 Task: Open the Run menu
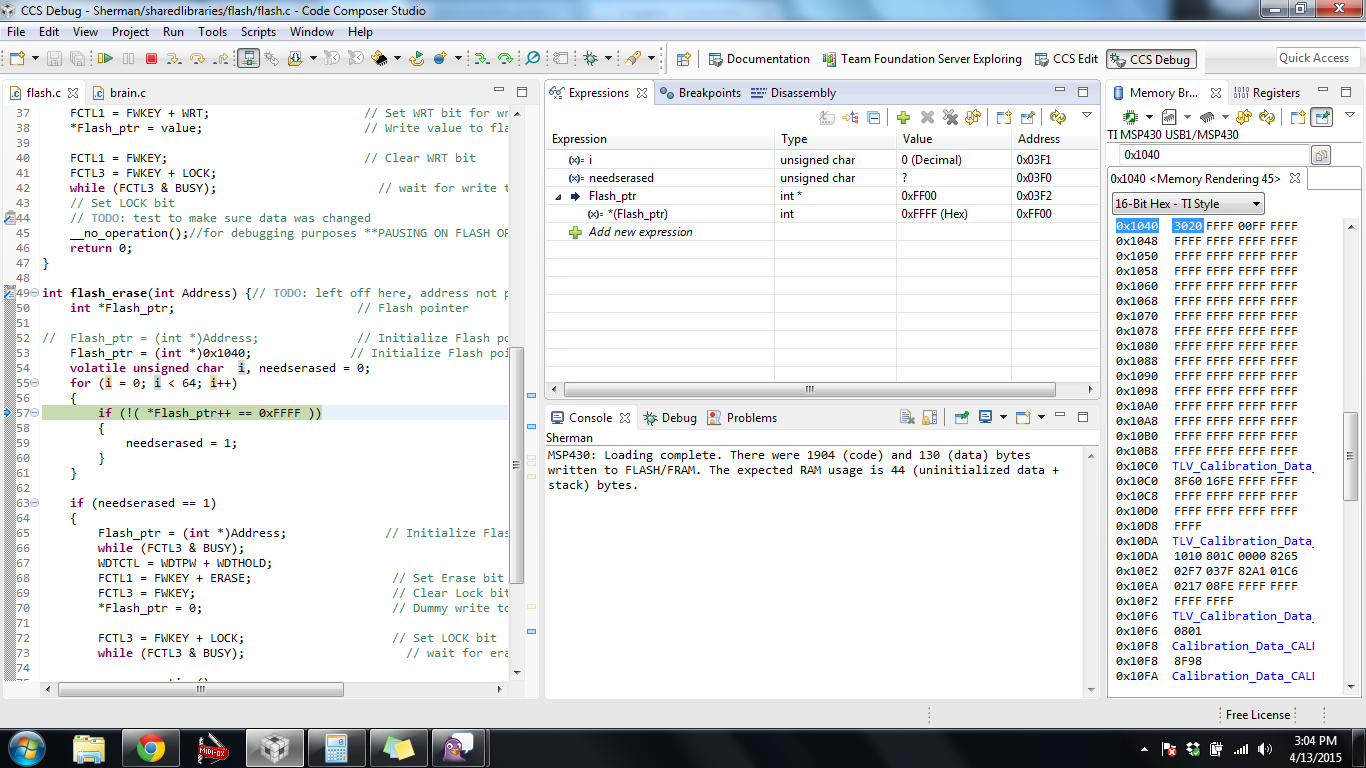173,32
